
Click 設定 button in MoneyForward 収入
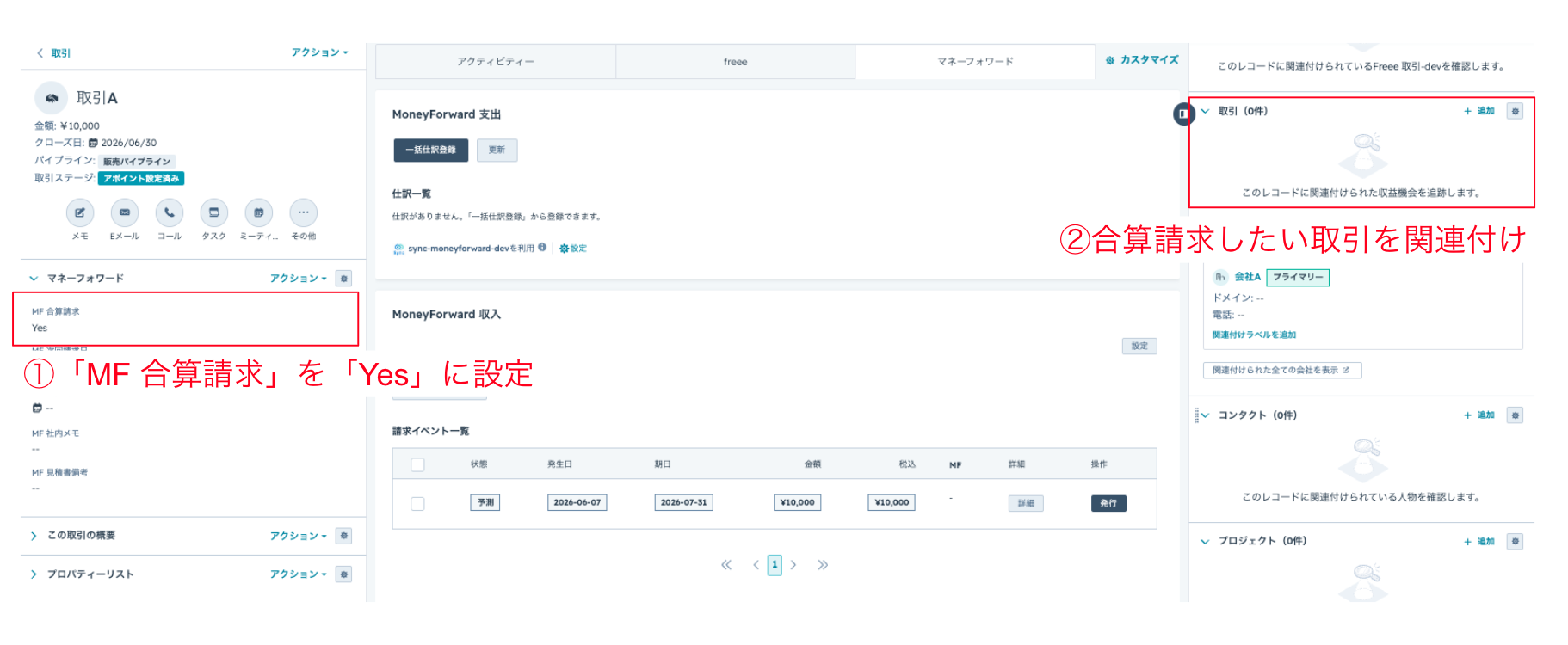point(1139,347)
